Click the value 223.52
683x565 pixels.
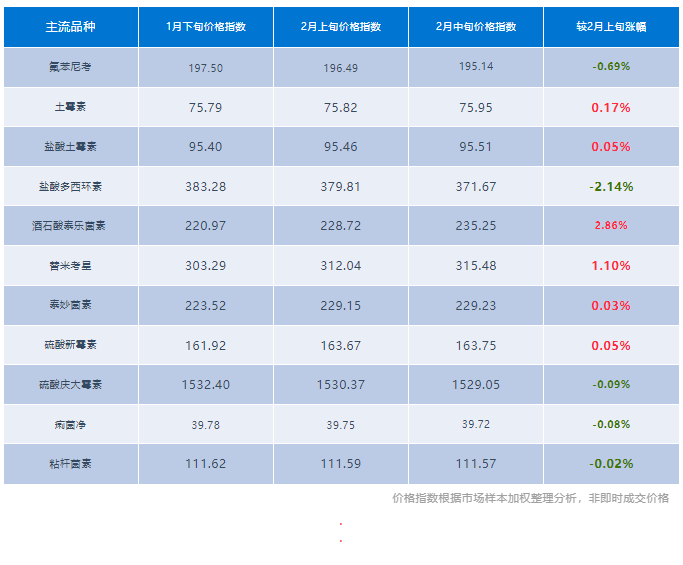coord(206,306)
